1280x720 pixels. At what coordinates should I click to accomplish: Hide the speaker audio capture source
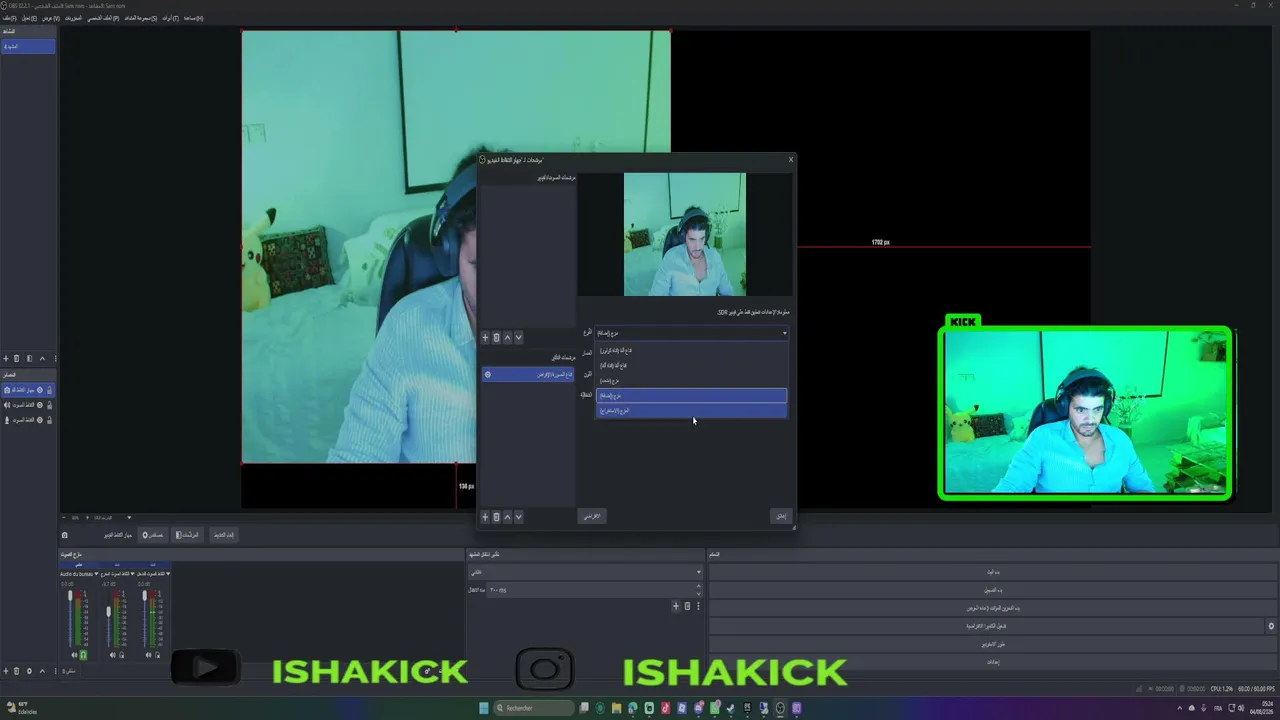[x=40, y=405]
